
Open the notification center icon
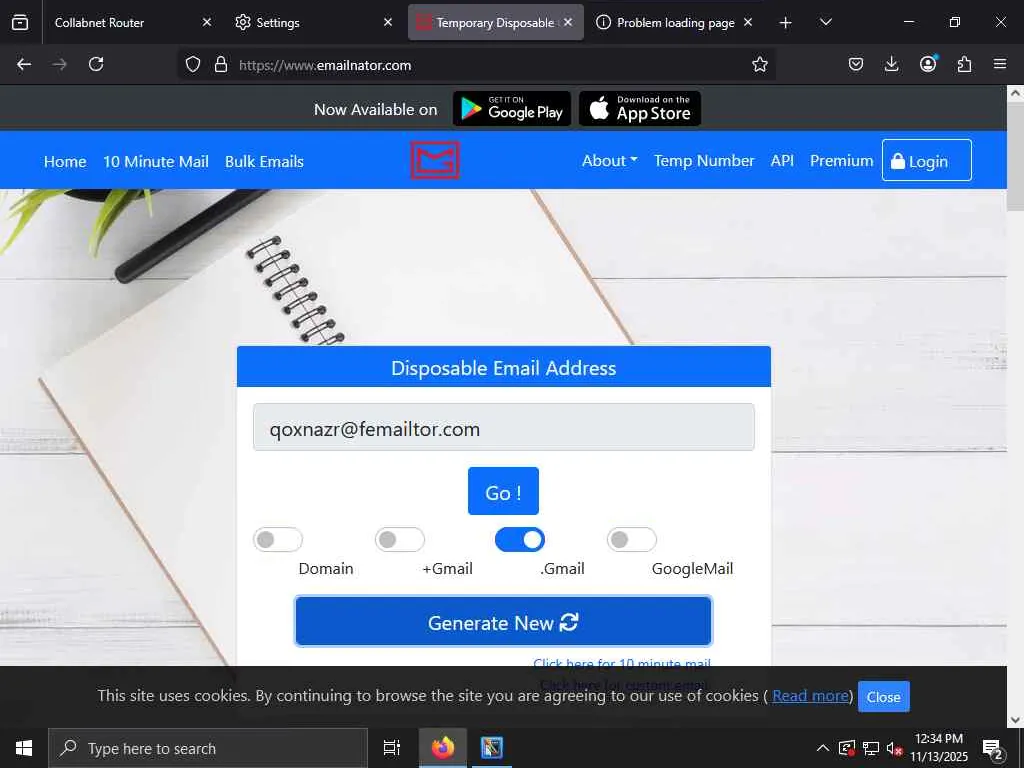993,749
